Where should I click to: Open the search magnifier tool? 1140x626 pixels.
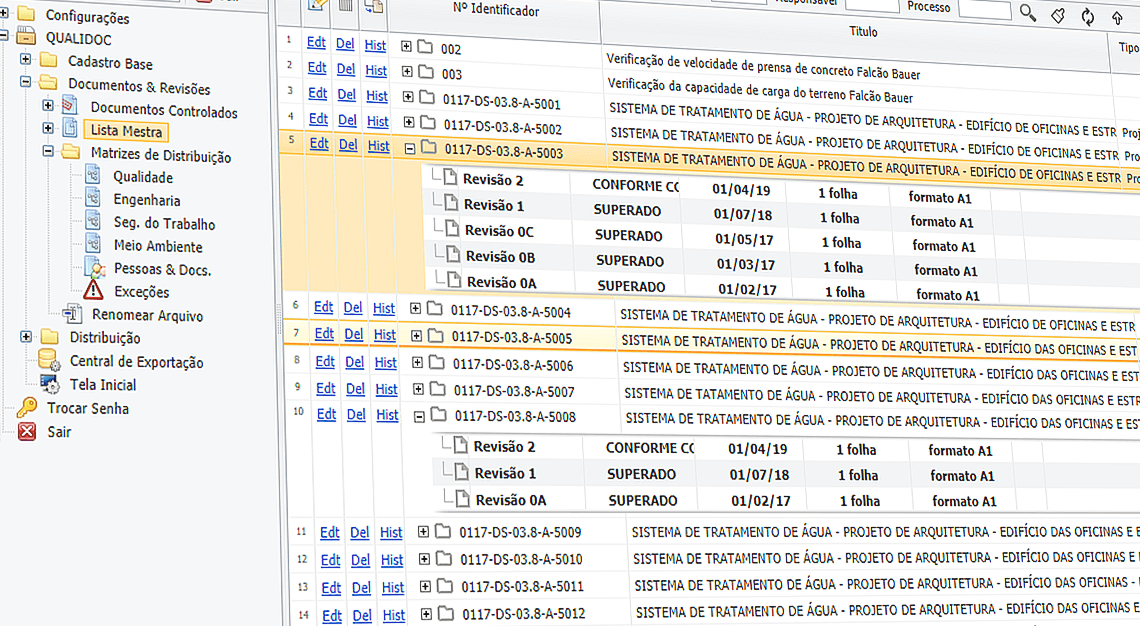1028,14
